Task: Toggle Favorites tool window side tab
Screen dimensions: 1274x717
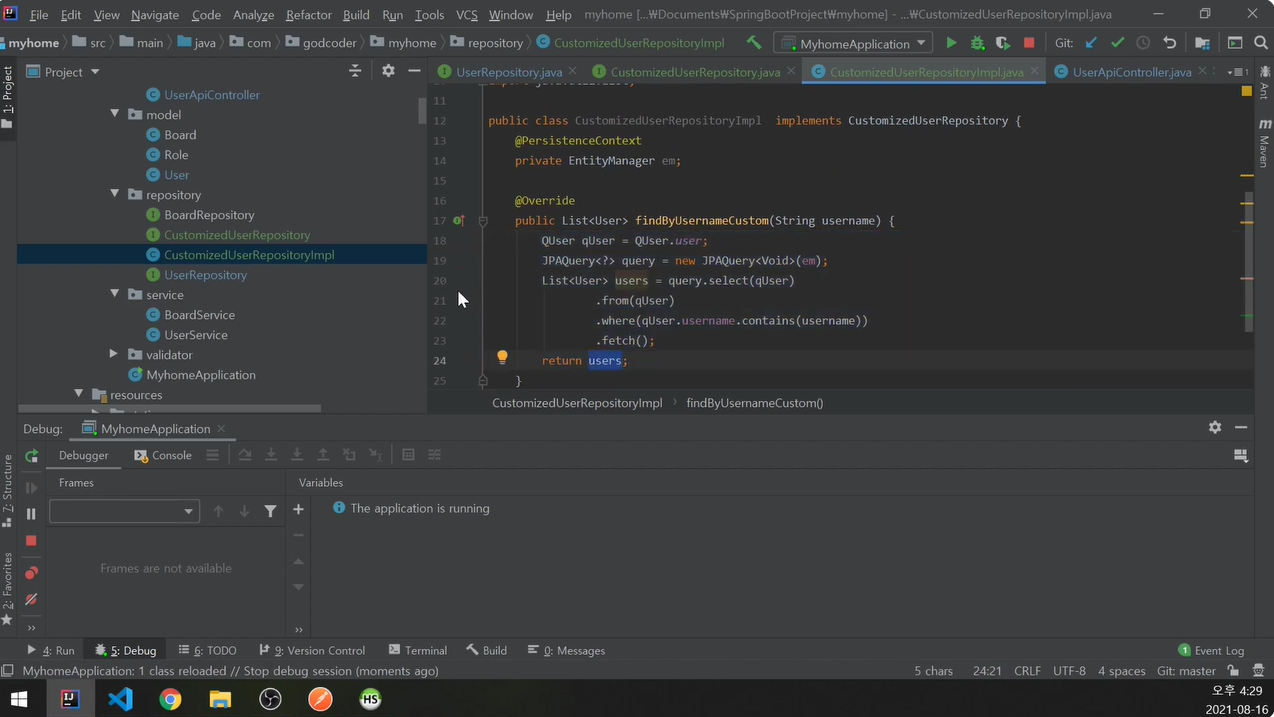Action: click(x=8, y=588)
